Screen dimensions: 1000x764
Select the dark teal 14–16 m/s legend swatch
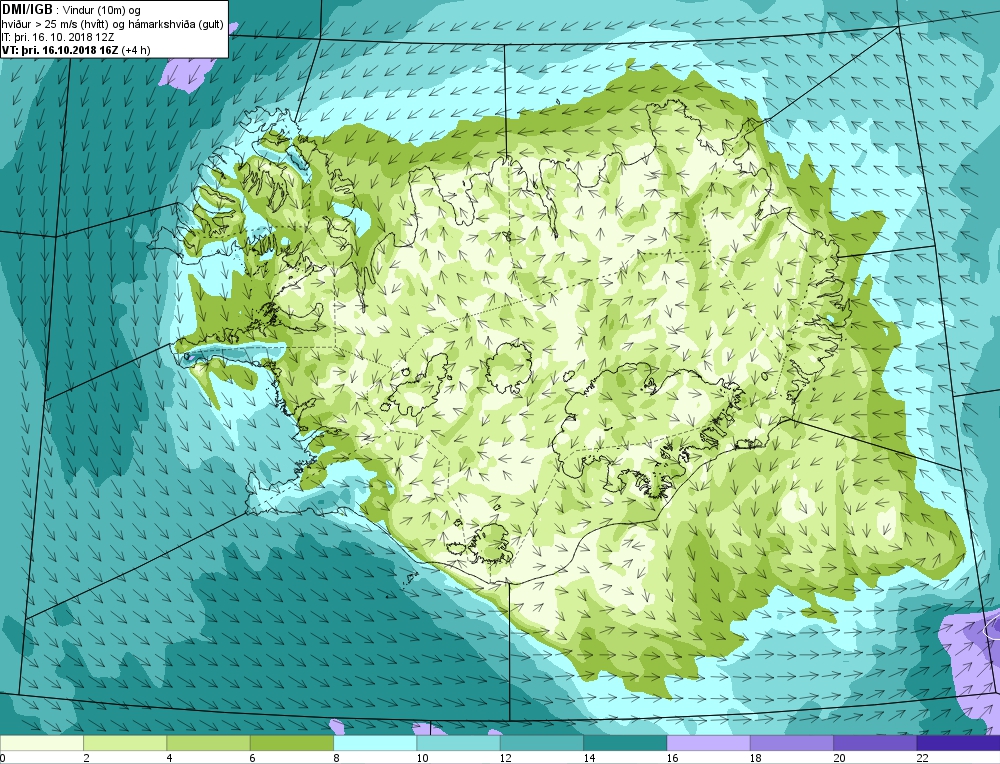(x=625, y=743)
